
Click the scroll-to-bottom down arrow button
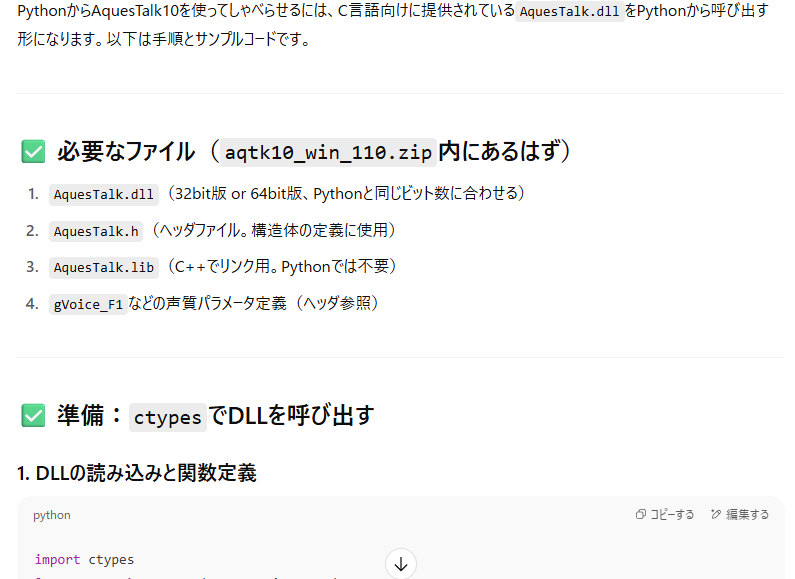point(401,564)
